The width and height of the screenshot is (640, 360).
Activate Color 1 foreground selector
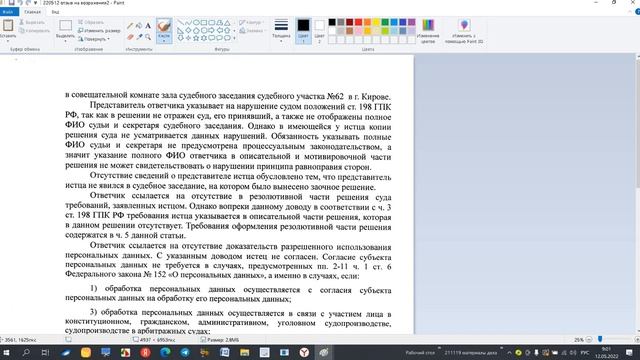(x=303, y=30)
